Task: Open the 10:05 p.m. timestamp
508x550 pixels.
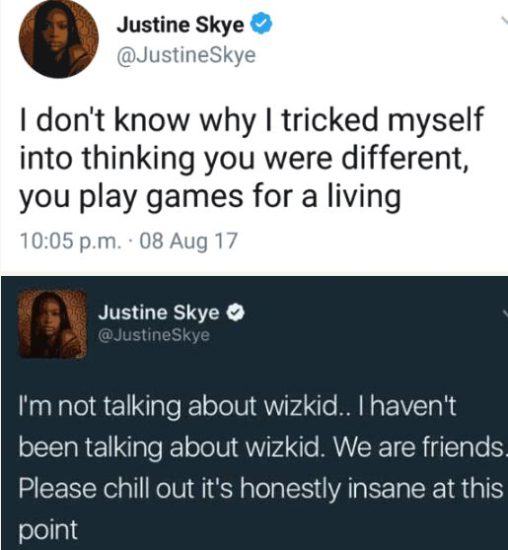Action: point(69,242)
